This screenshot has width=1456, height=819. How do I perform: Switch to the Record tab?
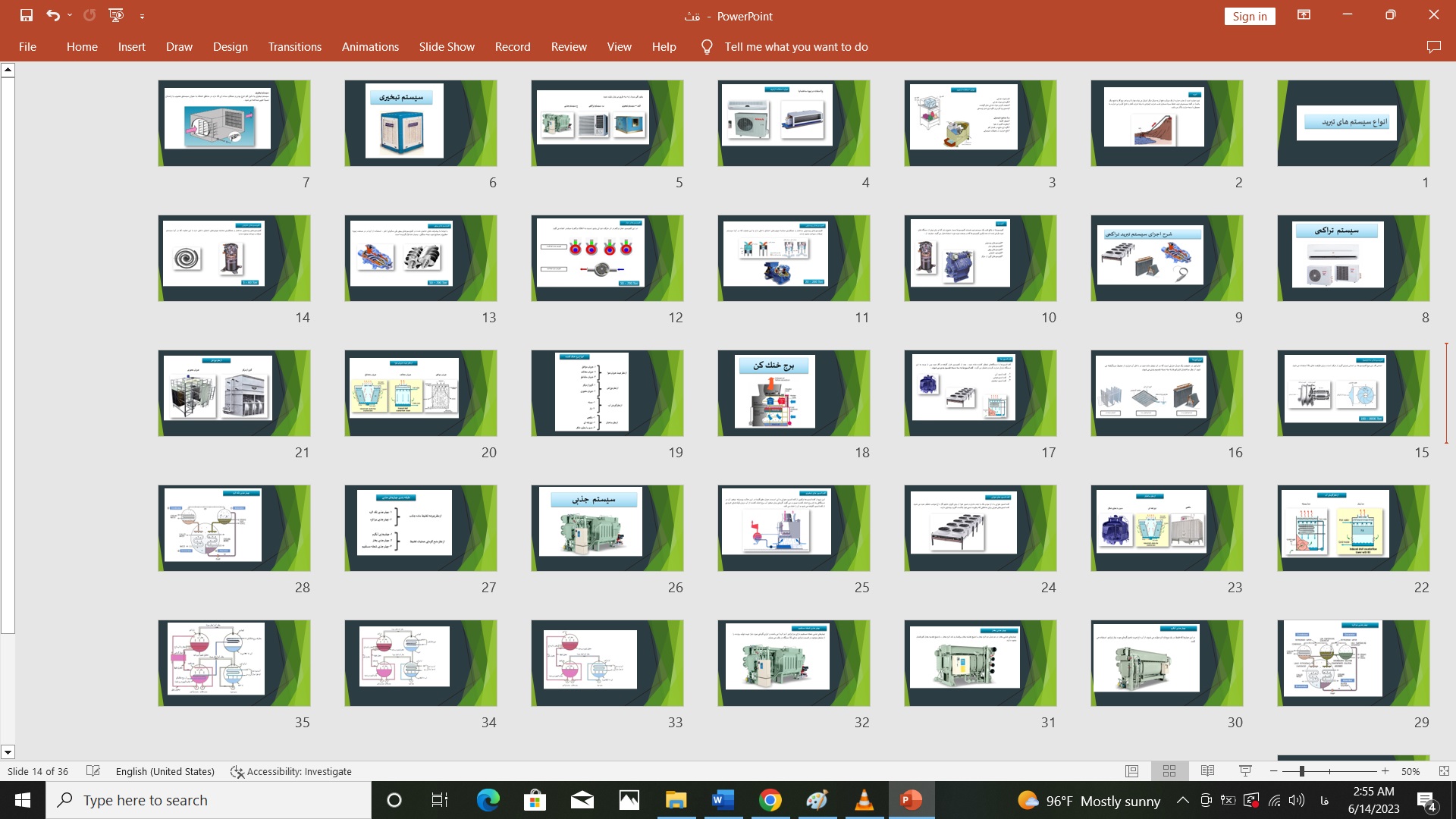(x=513, y=47)
